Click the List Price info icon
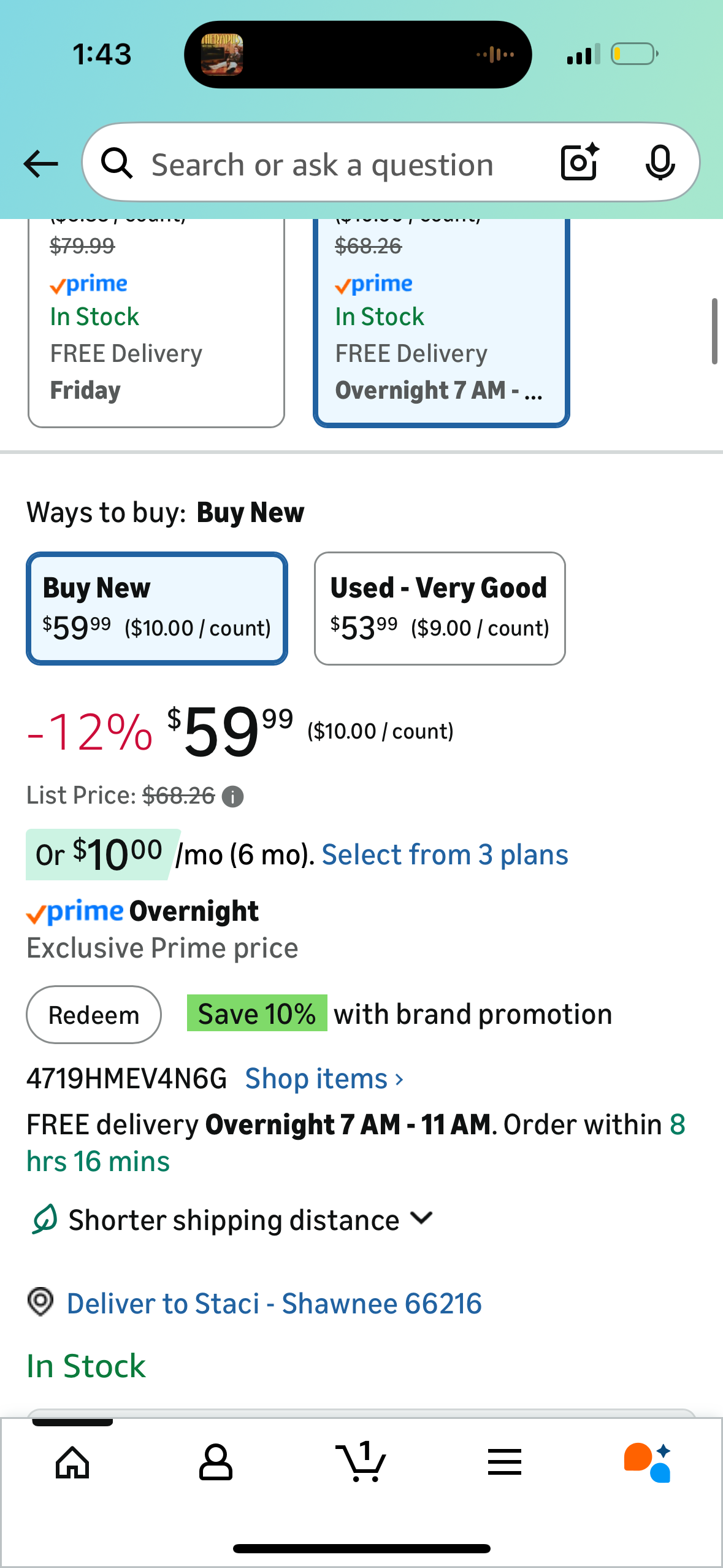Screen dimensions: 723x1568 (x=233, y=797)
